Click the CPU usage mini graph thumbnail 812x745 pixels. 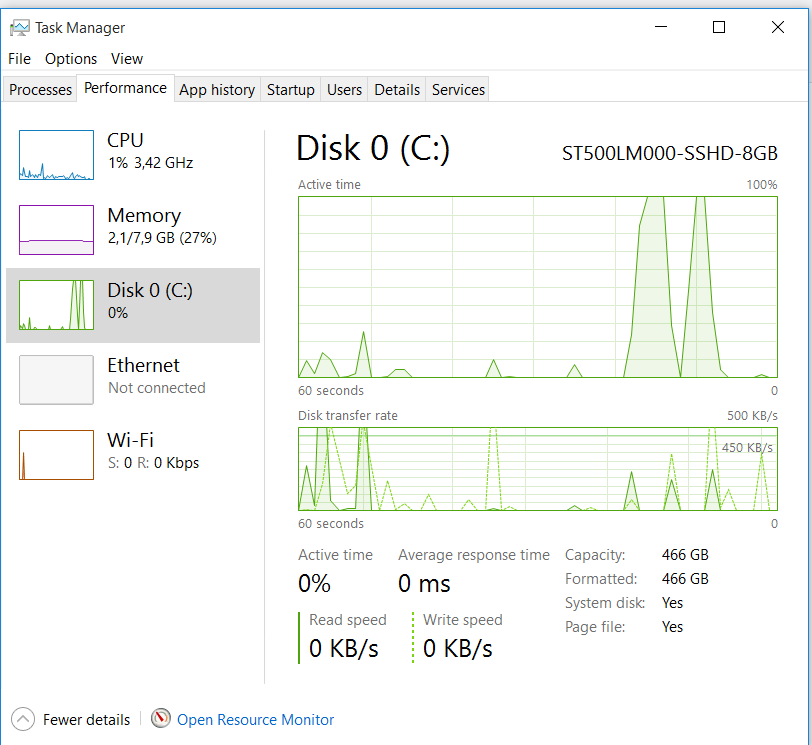coord(56,155)
